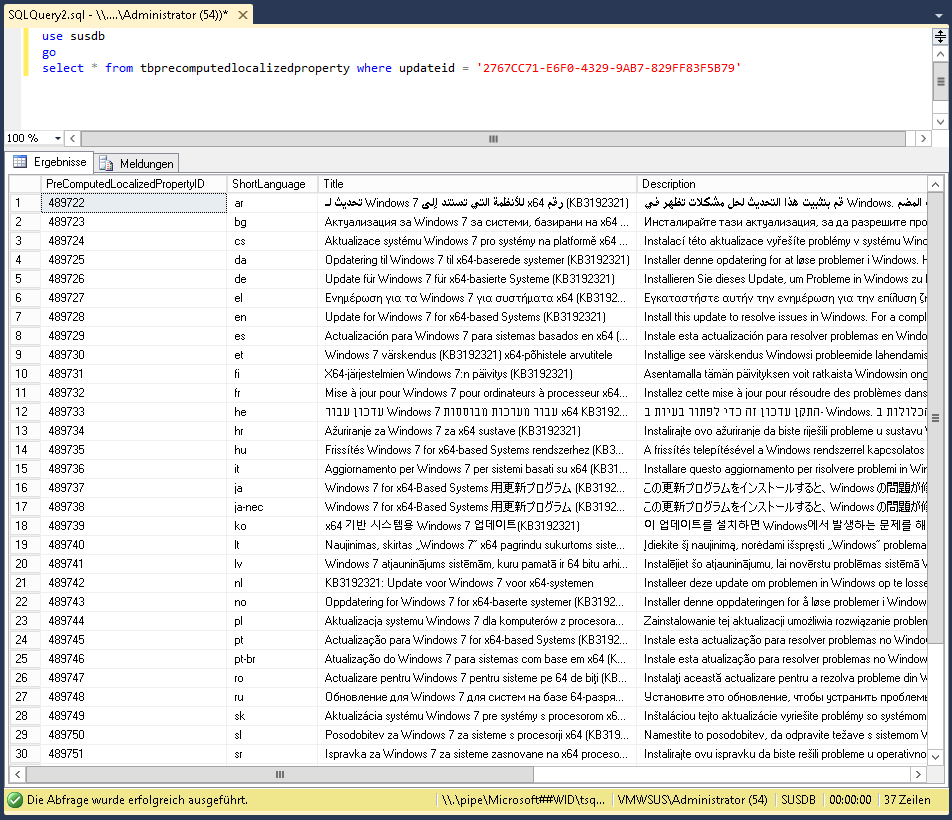Click the results grid select-all corner
Image resolution: width=952 pixels, height=820 pixels.
point(26,184)
